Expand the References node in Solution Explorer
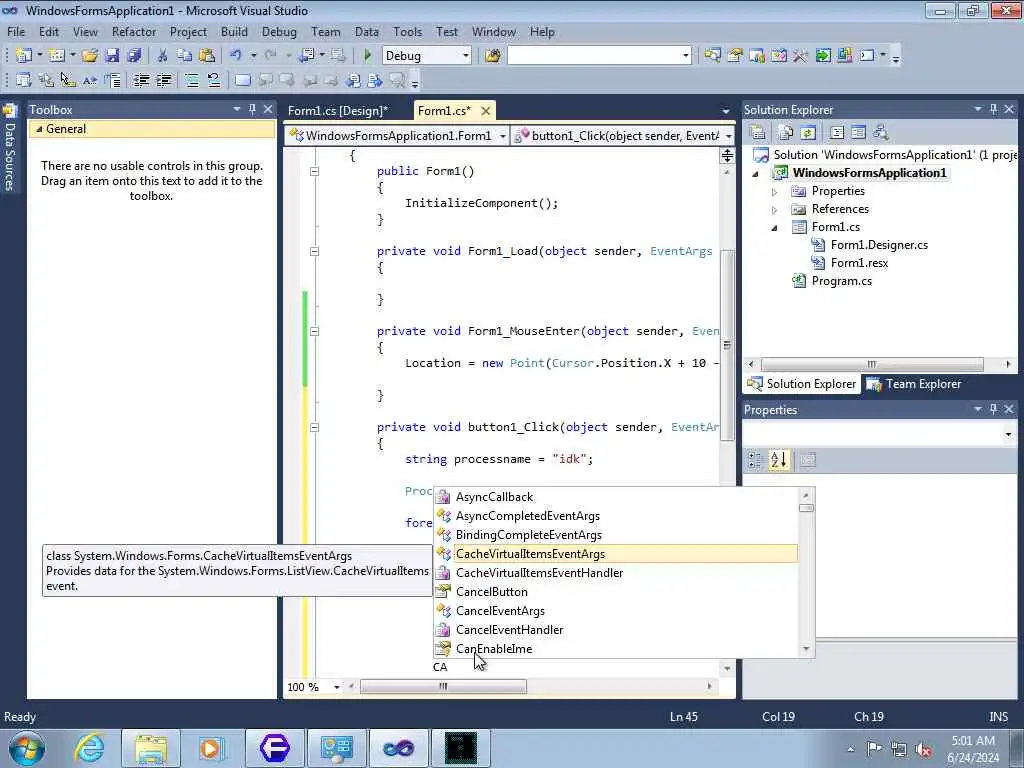 [x=774, y=210]
